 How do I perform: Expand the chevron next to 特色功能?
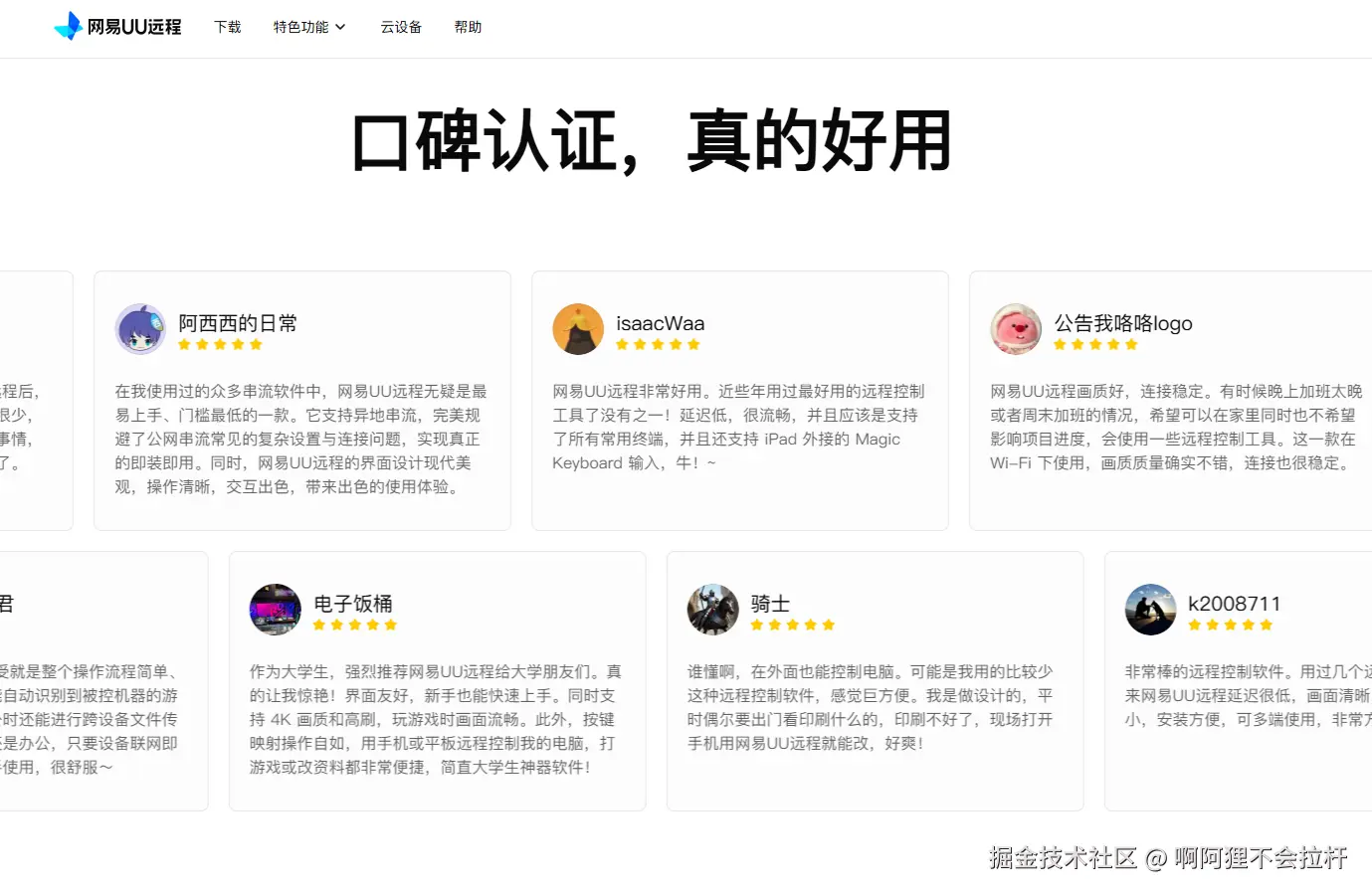tap(340, 27)
